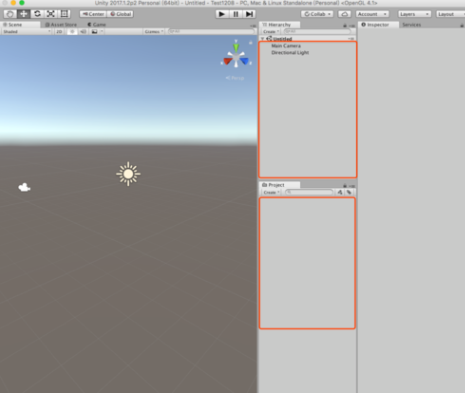465x393 pixels.
Task: Open the Shaded draw mode dropdown
Action: (27, 32)
